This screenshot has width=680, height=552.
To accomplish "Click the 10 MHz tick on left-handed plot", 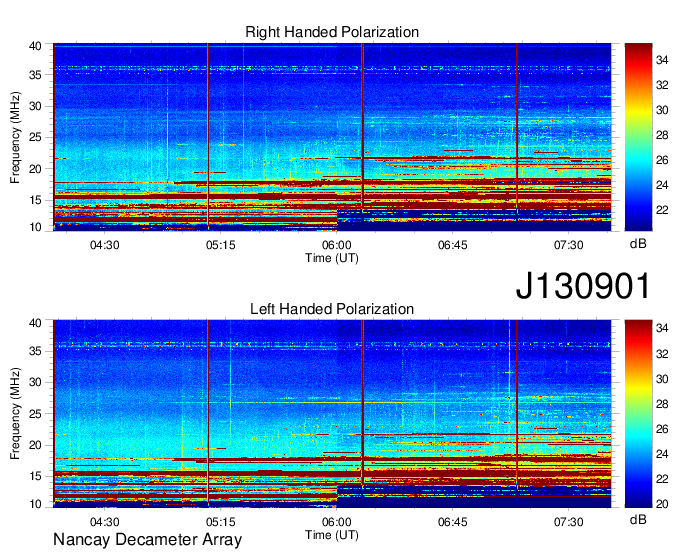I will click(36, 504).
